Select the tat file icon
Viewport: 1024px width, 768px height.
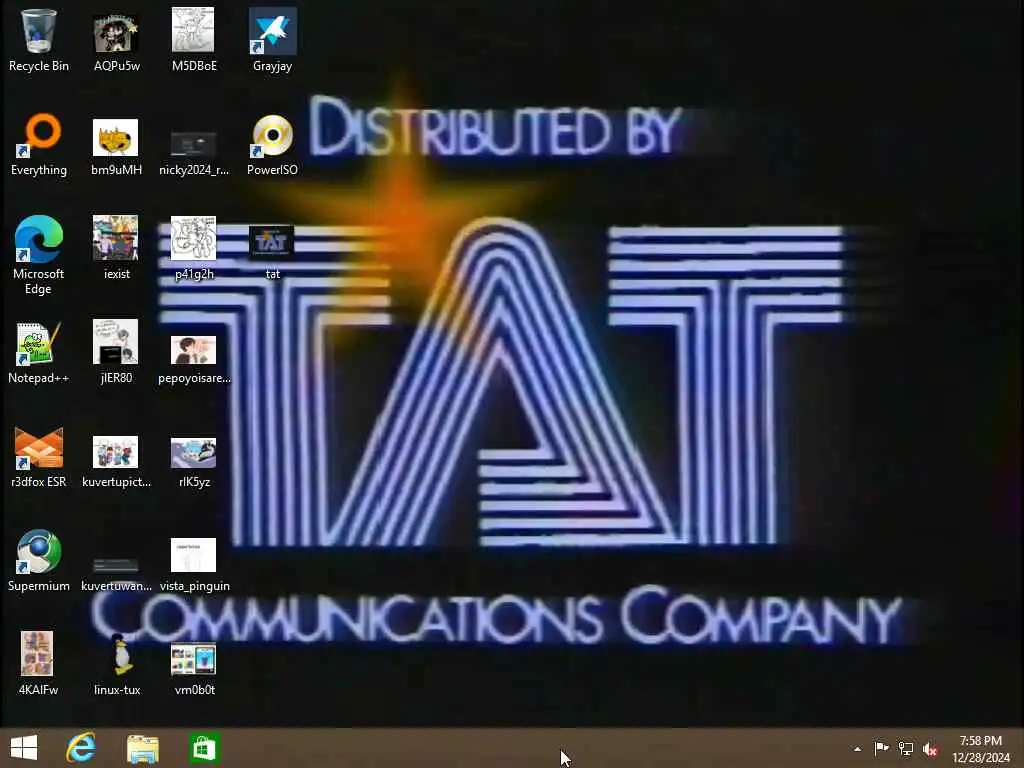point(272,253)
